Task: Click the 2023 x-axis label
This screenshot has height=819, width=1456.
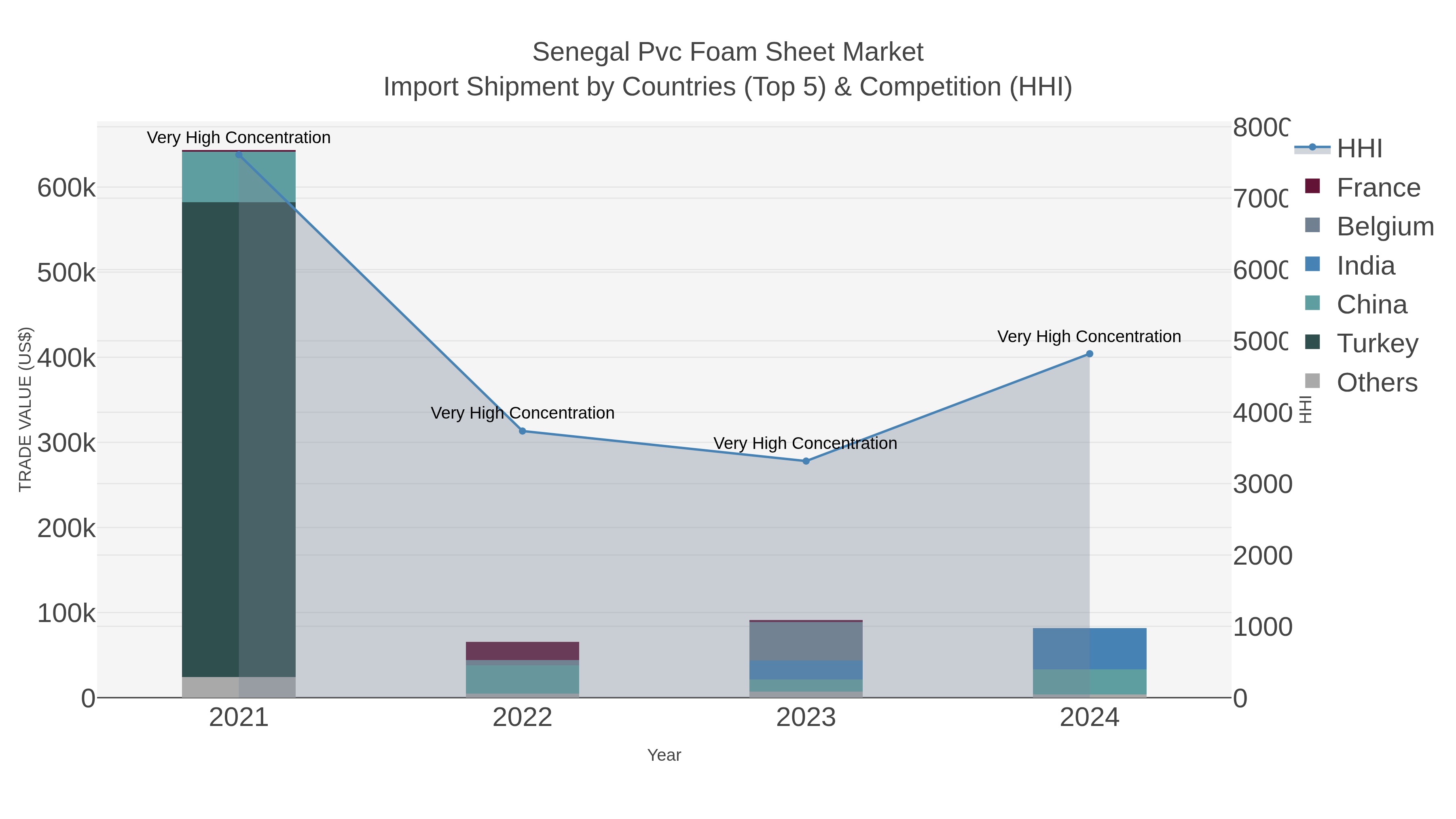Action: point(806,718)
